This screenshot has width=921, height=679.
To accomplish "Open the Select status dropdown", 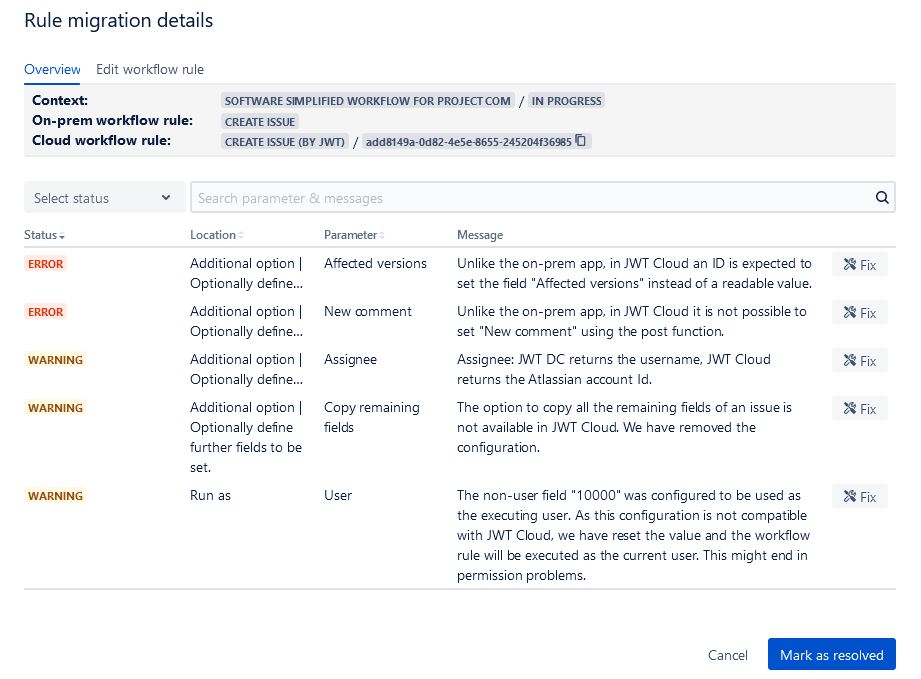I will (x=104, y=197).
